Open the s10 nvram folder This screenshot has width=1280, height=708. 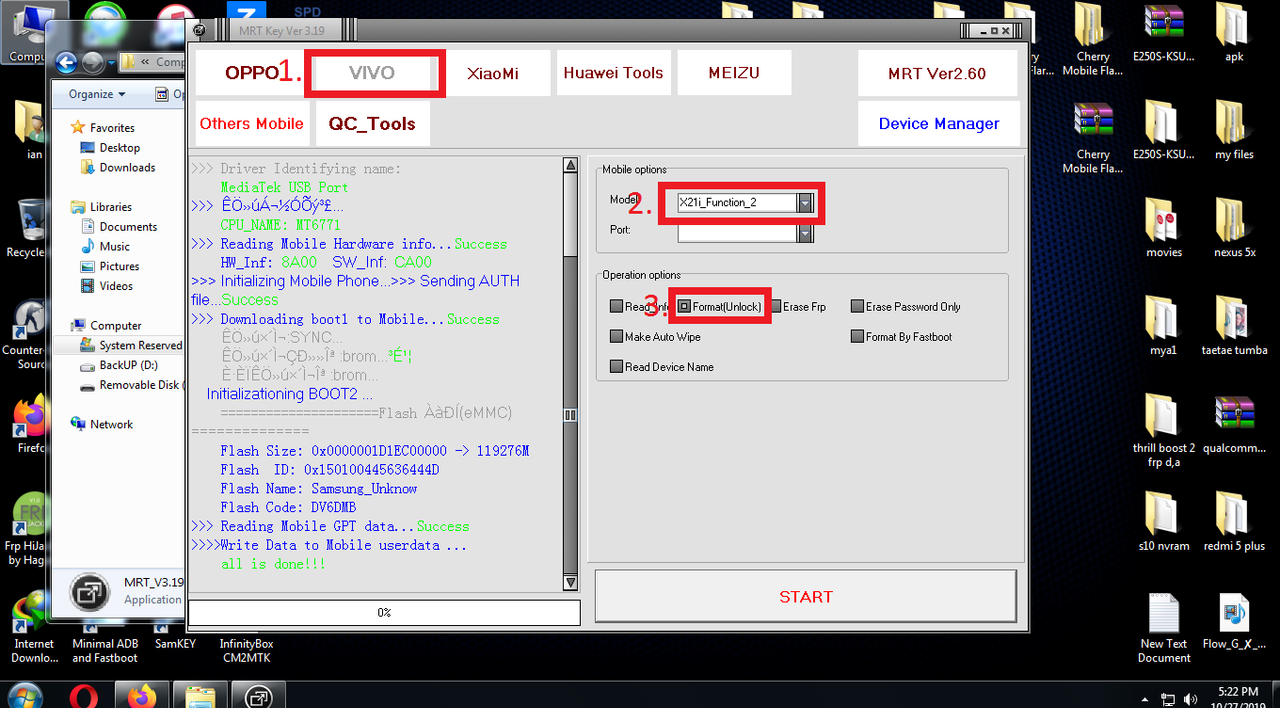1164,522
